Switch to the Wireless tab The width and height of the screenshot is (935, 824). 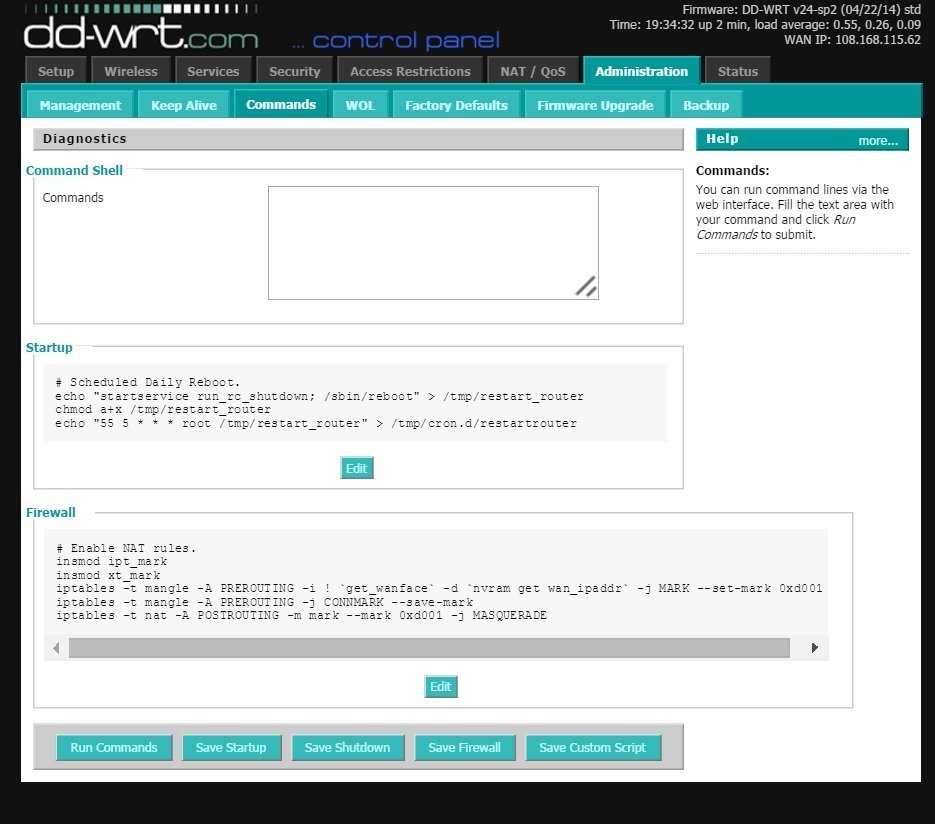[x=130, y=70]
